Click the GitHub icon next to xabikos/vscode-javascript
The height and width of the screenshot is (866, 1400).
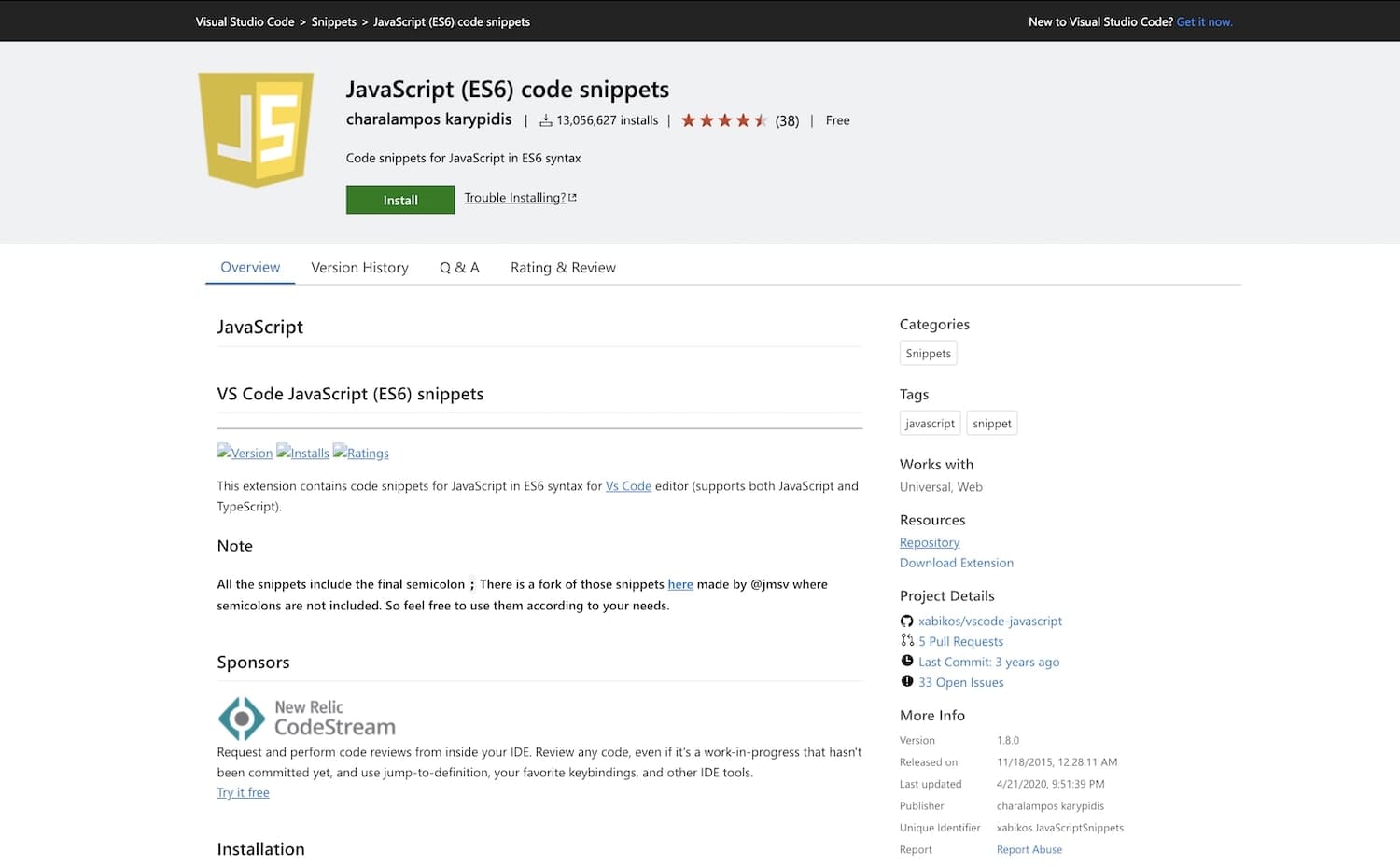[x=906, y=621]
